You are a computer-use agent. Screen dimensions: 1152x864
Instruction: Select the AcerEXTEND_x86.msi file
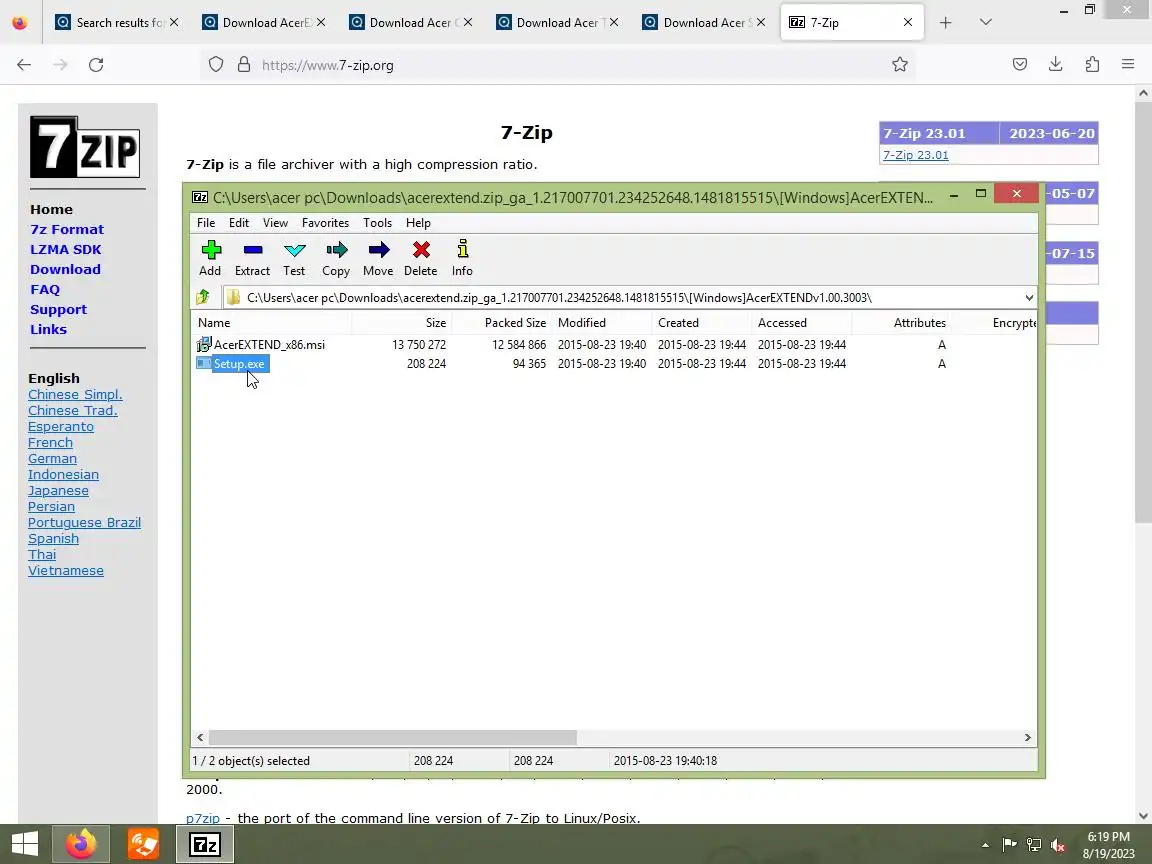click(x=269, y=345)
